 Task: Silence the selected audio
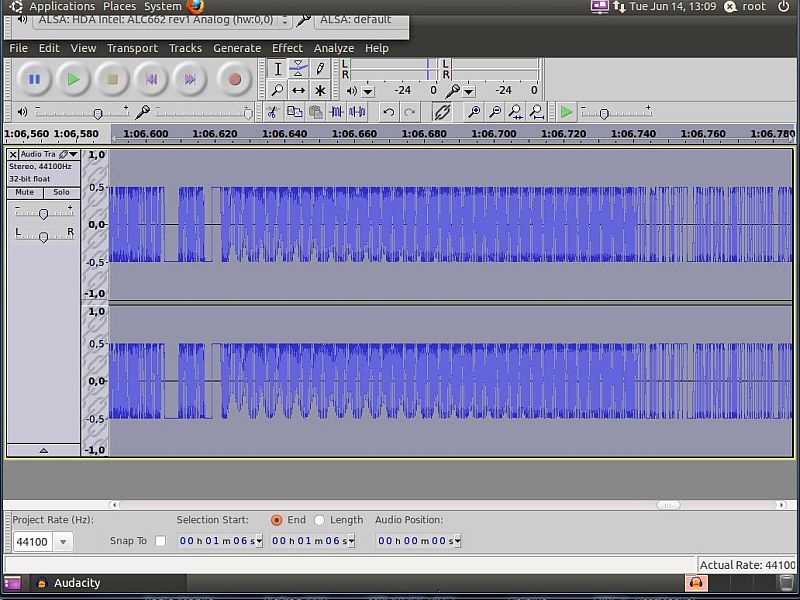(x=358, y=112)
